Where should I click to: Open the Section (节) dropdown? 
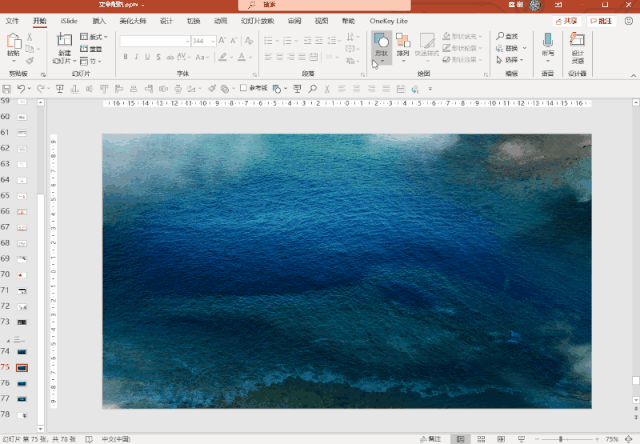[x=90, y=61]
